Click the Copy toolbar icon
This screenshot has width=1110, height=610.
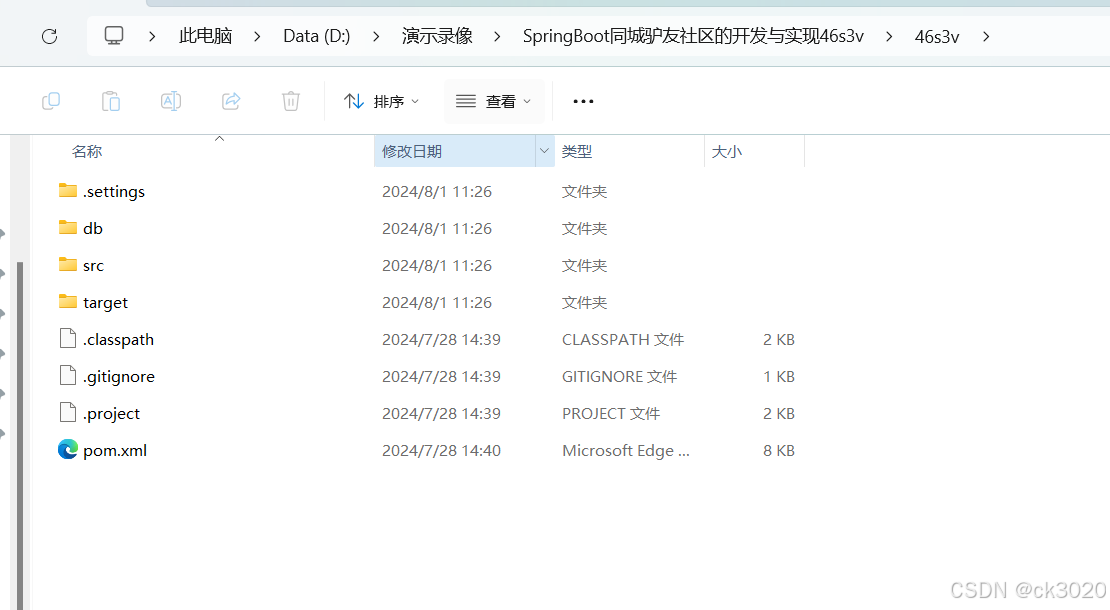[51, 101]
